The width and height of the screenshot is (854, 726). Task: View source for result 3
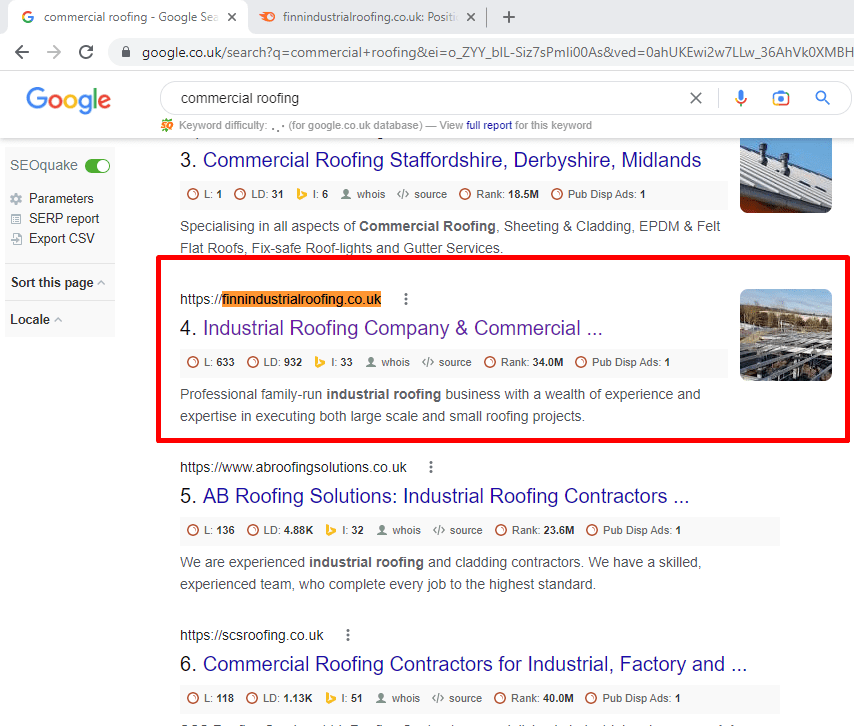(422, 194)
